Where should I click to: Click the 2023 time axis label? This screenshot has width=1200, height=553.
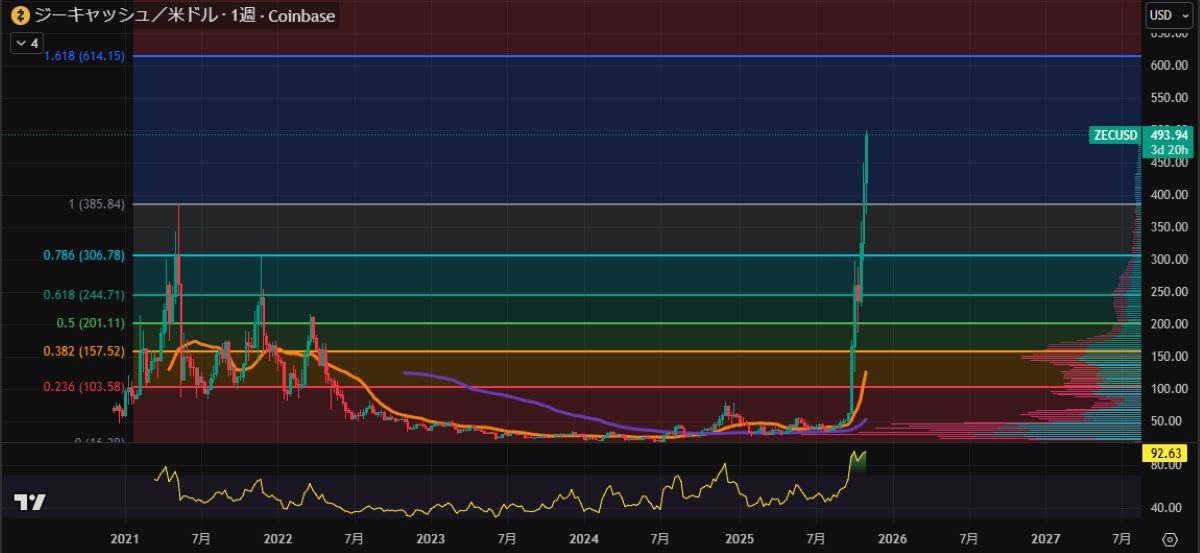pyautogui.click(x=431, y=538)
